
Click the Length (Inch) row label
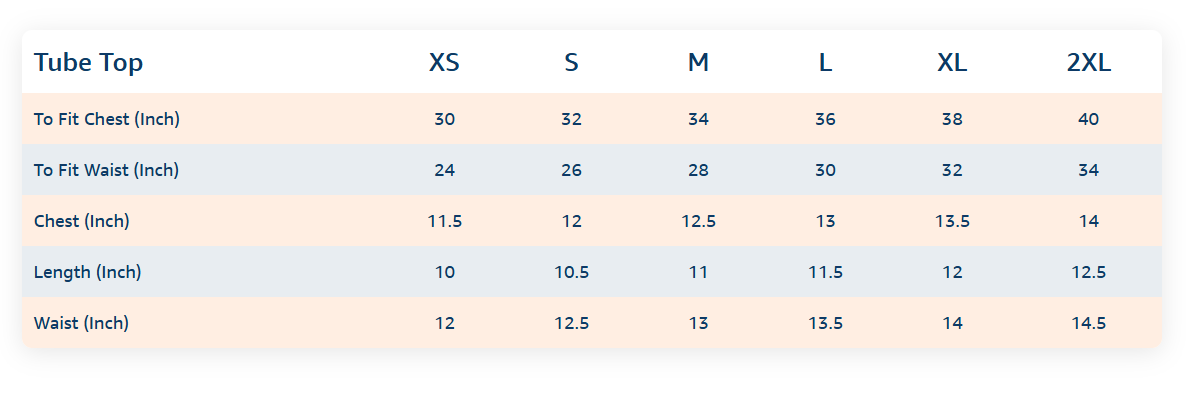88,272
